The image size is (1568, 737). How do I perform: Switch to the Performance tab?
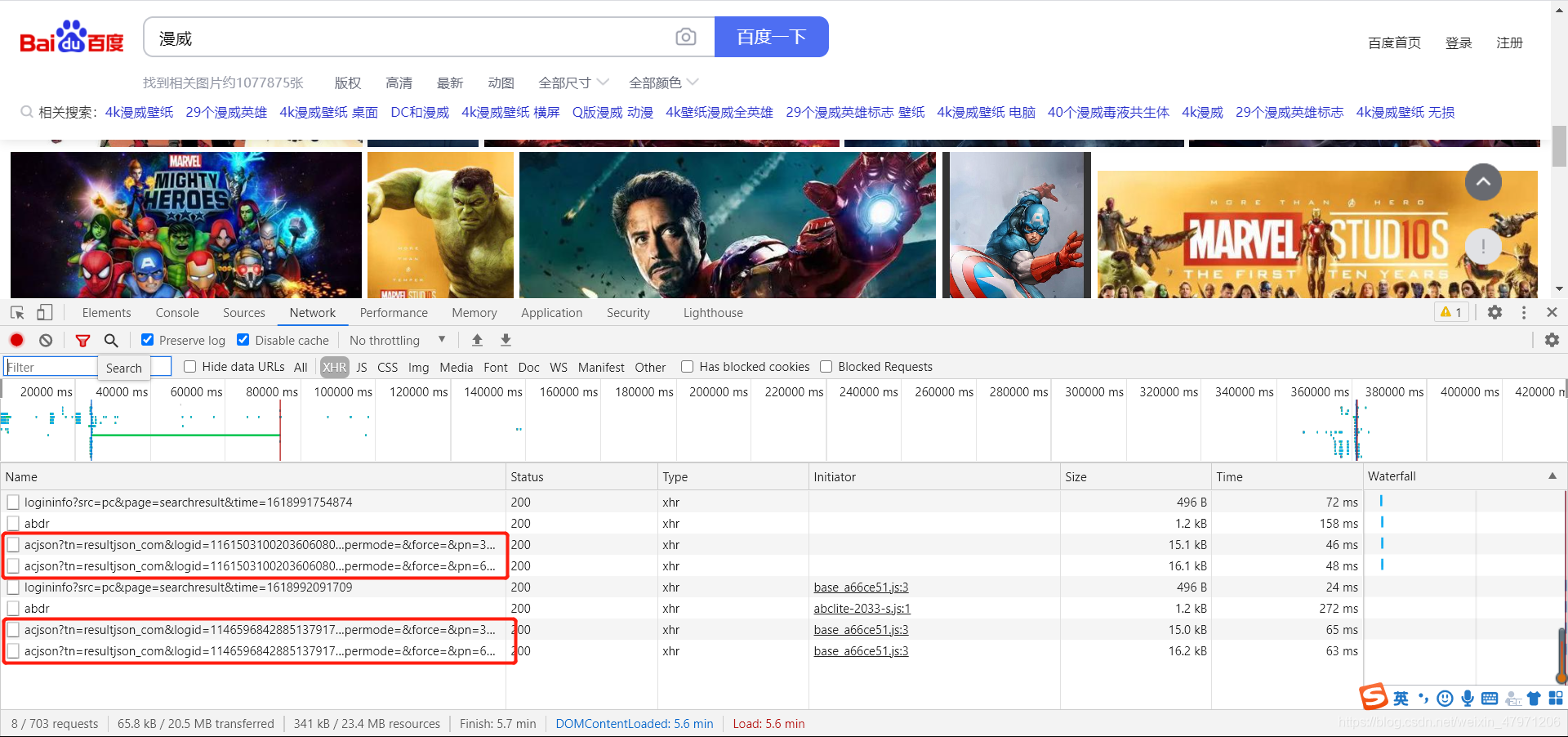pyautogui.click(x=394, y=313)
